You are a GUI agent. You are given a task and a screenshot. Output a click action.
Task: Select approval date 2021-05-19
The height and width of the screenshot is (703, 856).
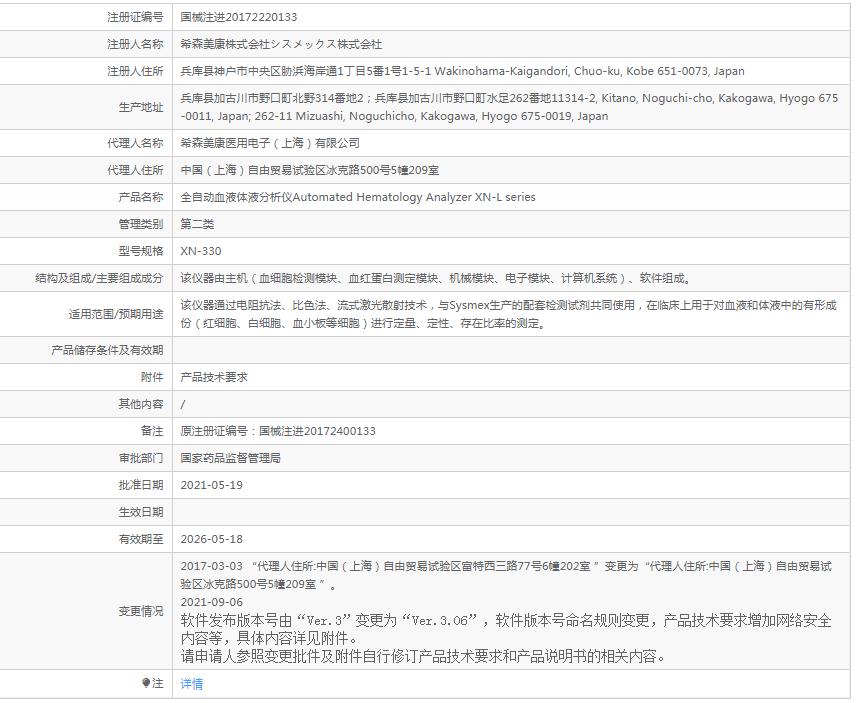[211, 485]
